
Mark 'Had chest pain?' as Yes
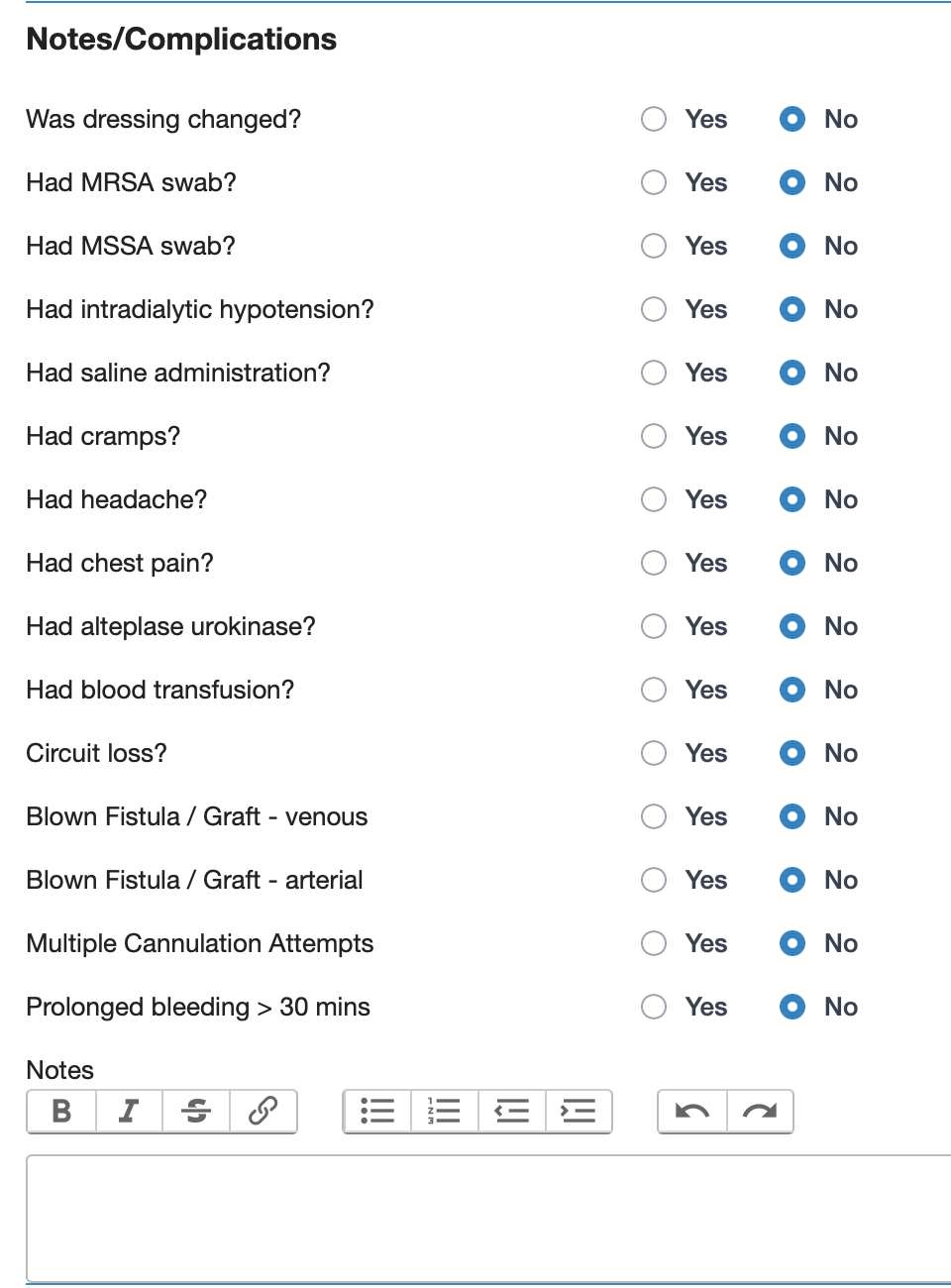(x=654, y=563)
